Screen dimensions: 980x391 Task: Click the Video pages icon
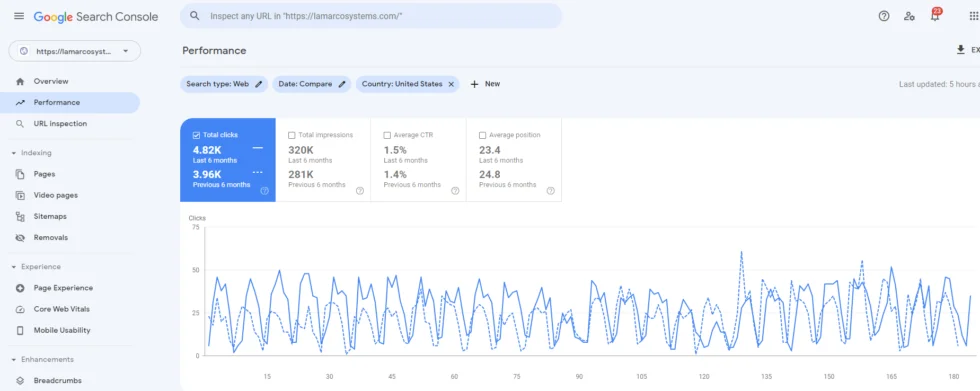coord(20,196)
